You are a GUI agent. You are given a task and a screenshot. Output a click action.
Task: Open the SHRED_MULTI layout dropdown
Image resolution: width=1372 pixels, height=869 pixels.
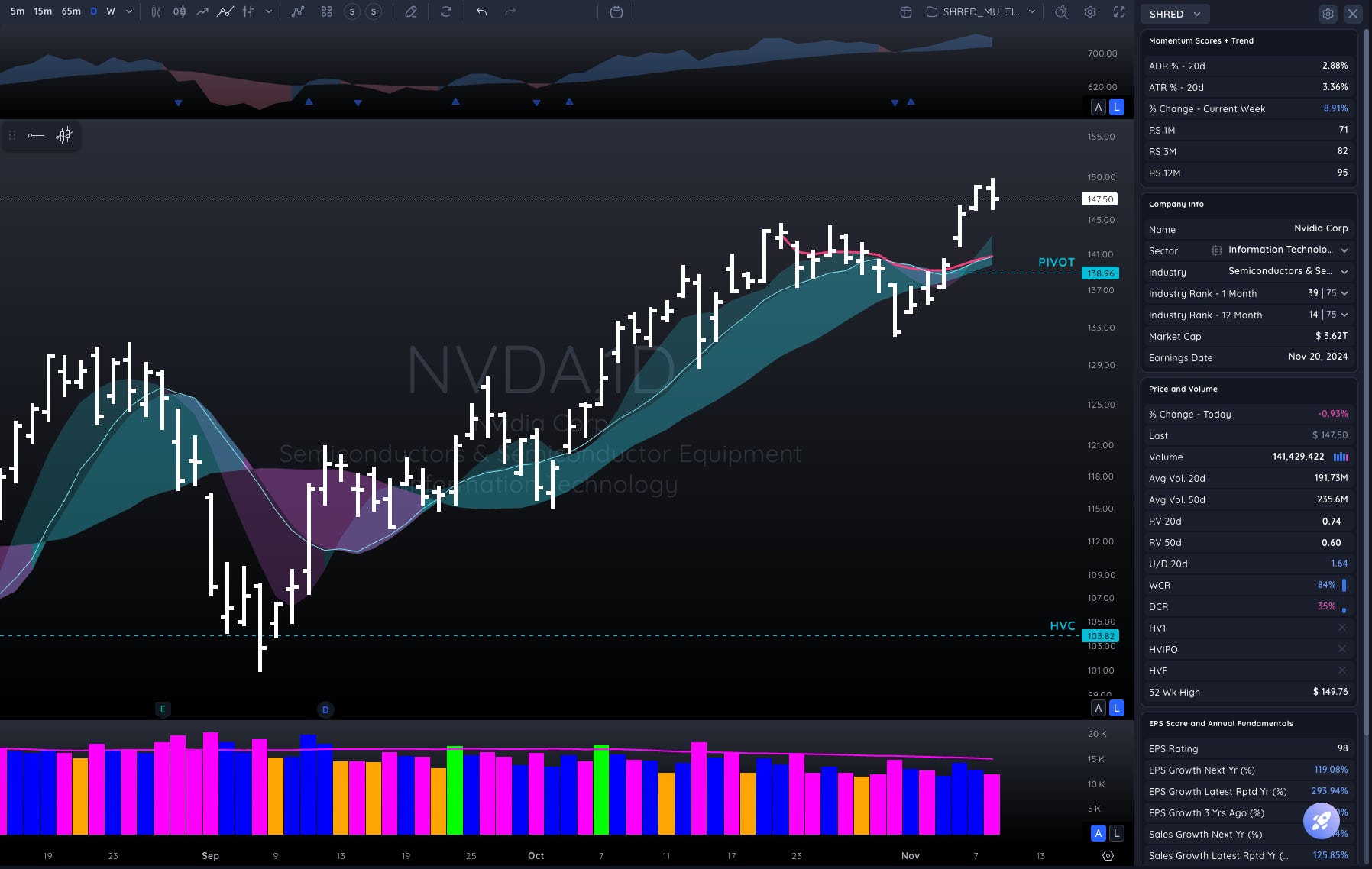[981, 11]
